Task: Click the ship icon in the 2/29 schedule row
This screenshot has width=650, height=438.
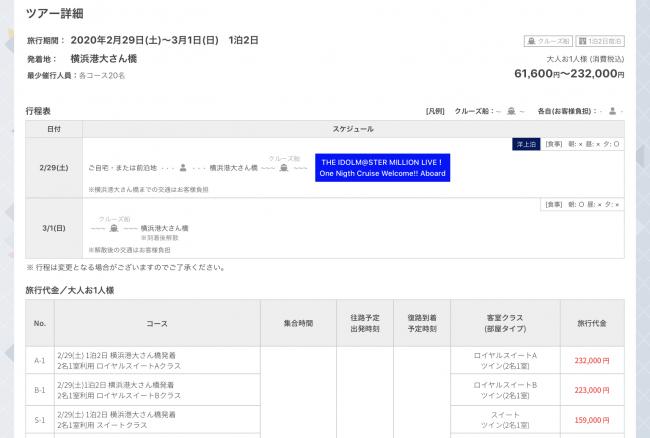Action: [x=284, y=168]
